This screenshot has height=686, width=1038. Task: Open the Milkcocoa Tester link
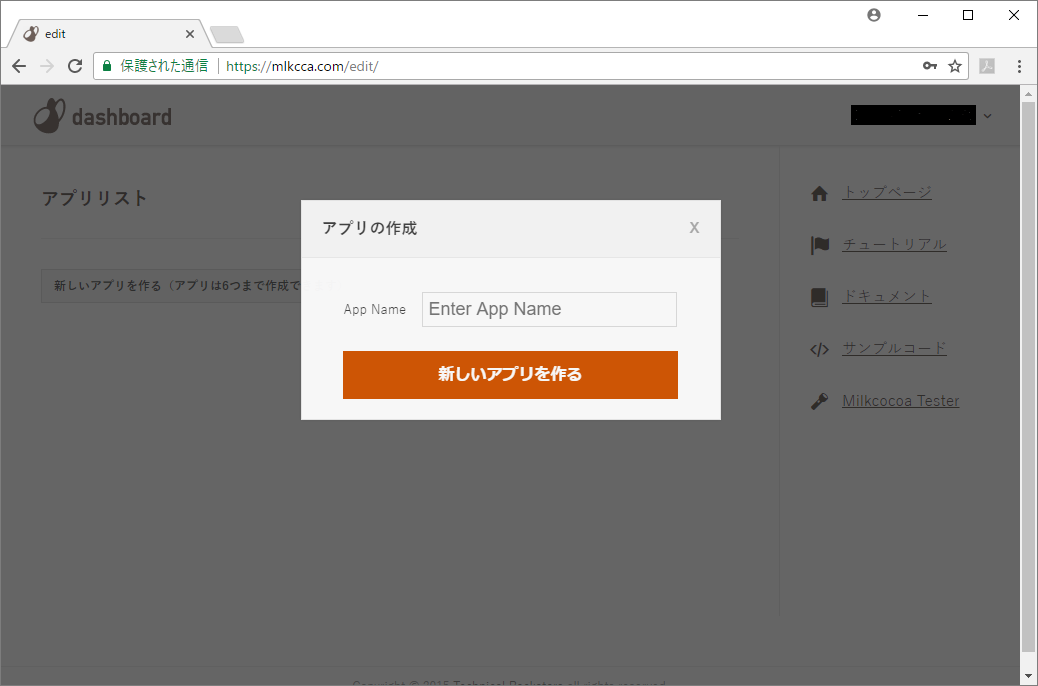point(900,401)
